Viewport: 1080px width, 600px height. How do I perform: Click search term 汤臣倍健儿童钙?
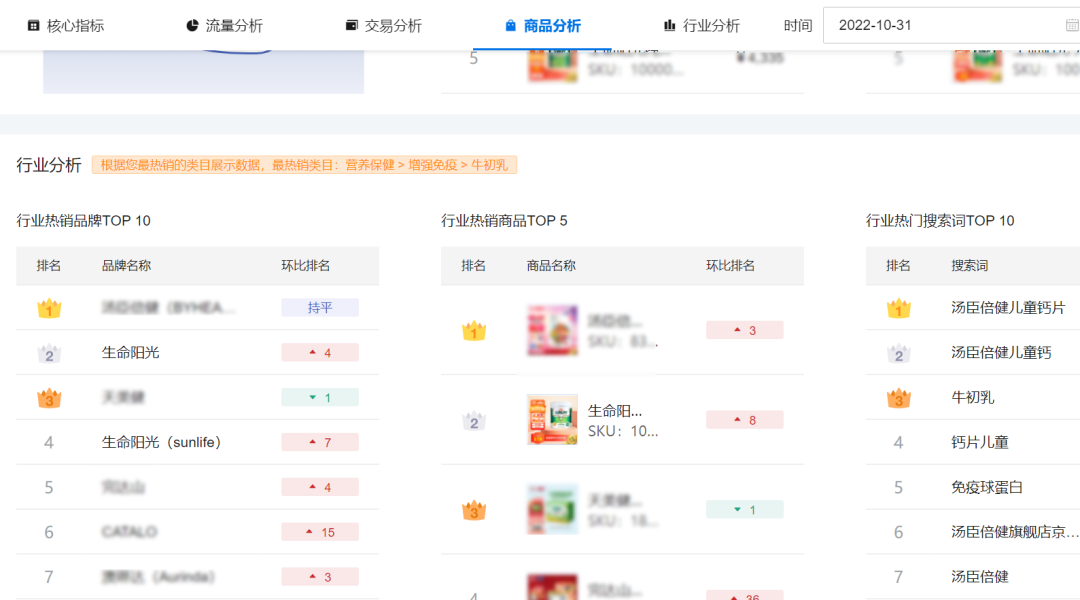point(1001,353)
